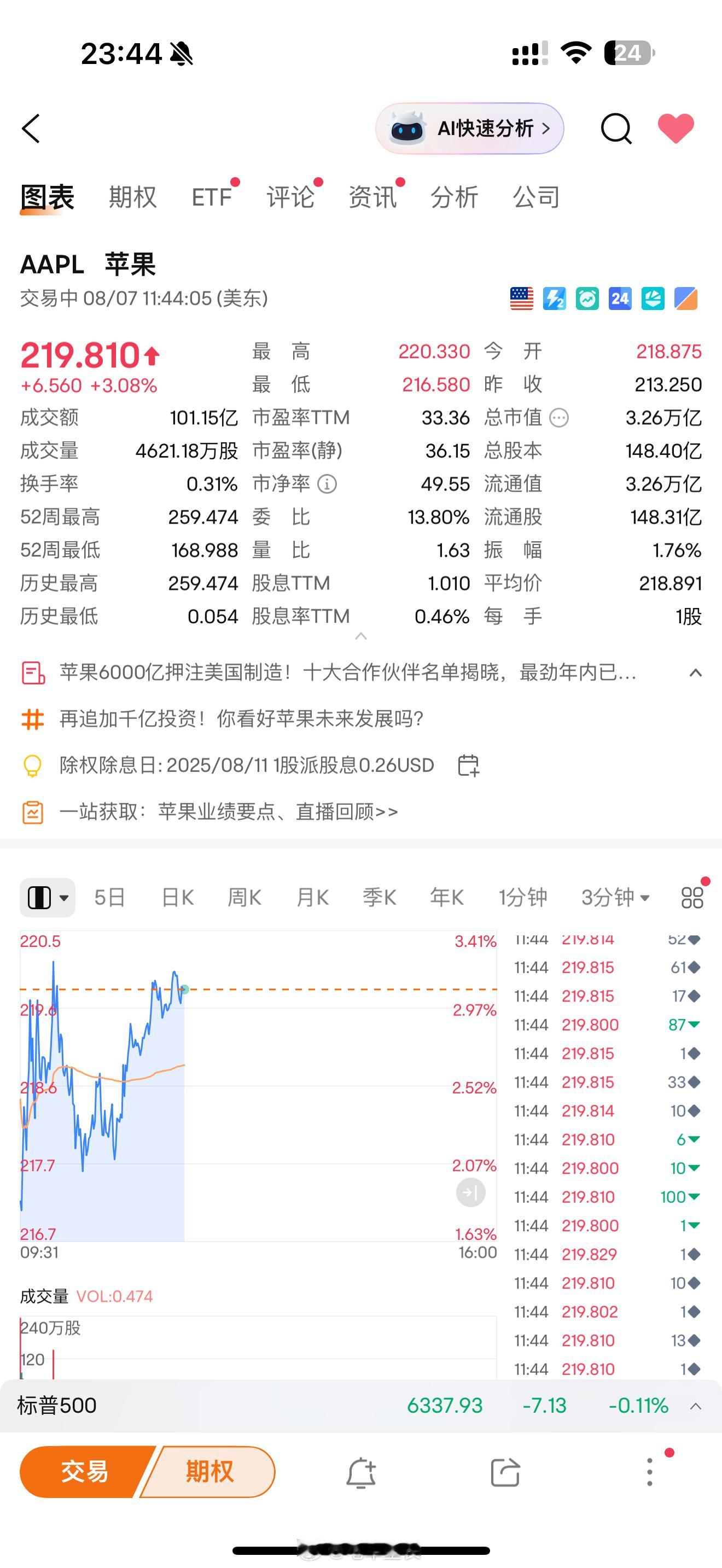Tap the blue lightning Z2 icon
Viewport: 722px width, 1568px height.
click(555, 299)
